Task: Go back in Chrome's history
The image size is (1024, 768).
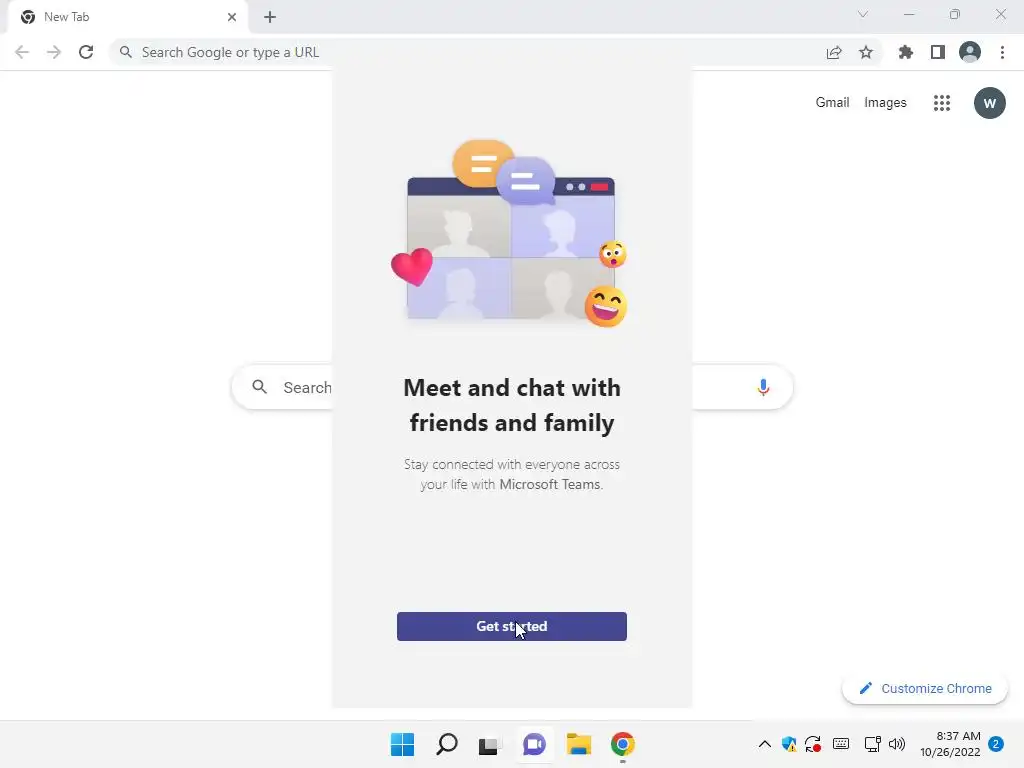Action: pyautogui.click(x=22, y=52)
